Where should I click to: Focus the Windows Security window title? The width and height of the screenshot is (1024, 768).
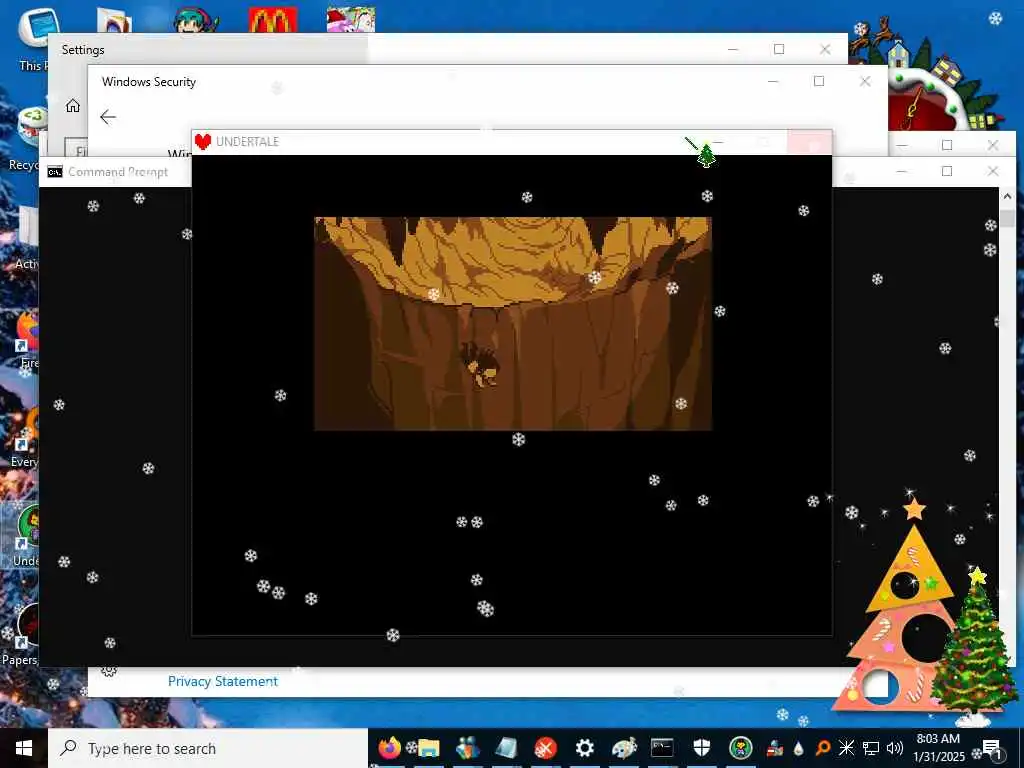coord(149,82)
